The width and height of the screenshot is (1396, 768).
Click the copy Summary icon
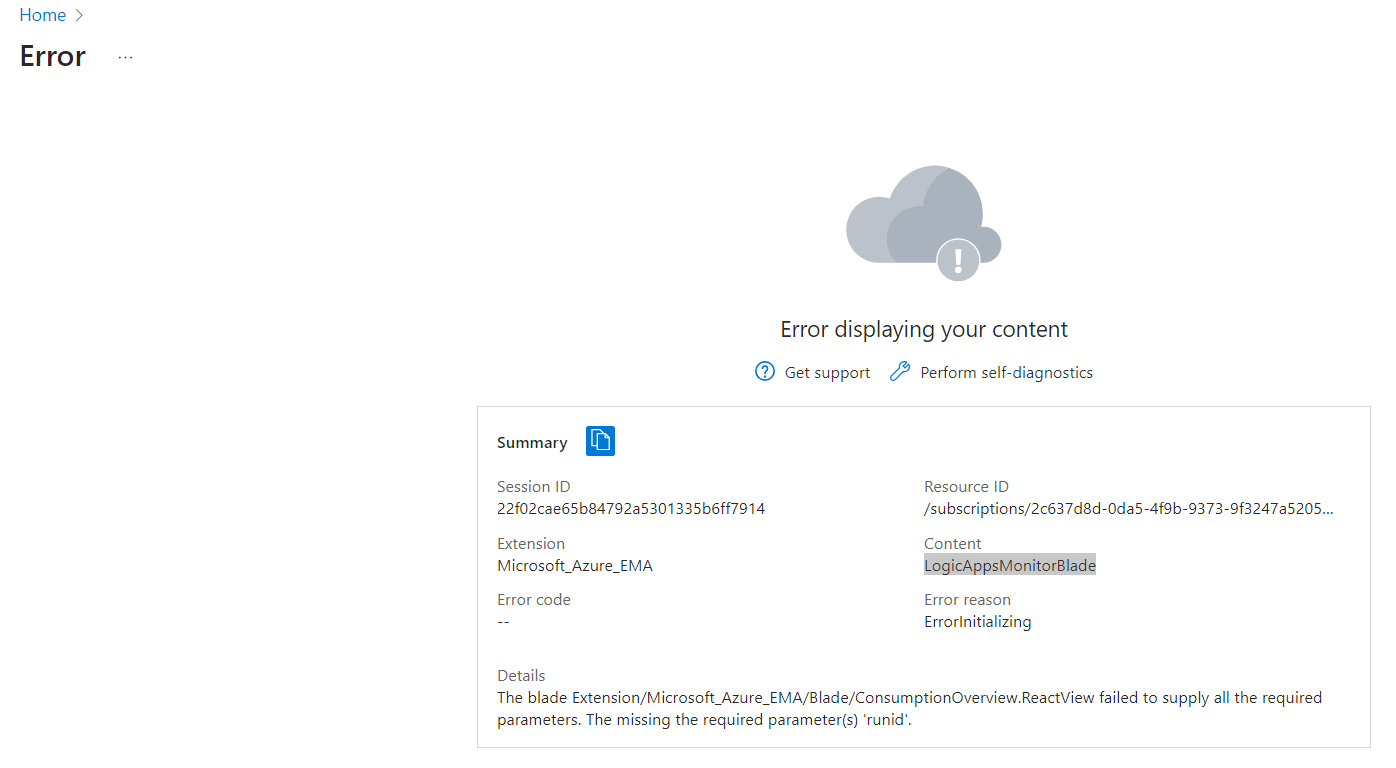[600, 441]
